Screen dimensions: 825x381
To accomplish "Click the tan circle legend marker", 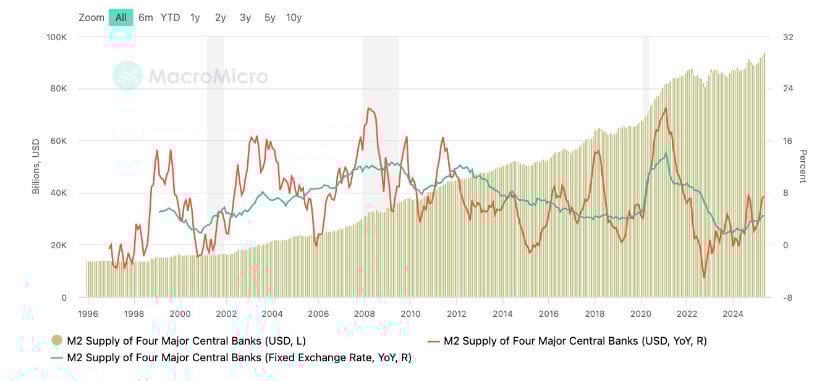I will pyautogui.click(x=56, y=340).
